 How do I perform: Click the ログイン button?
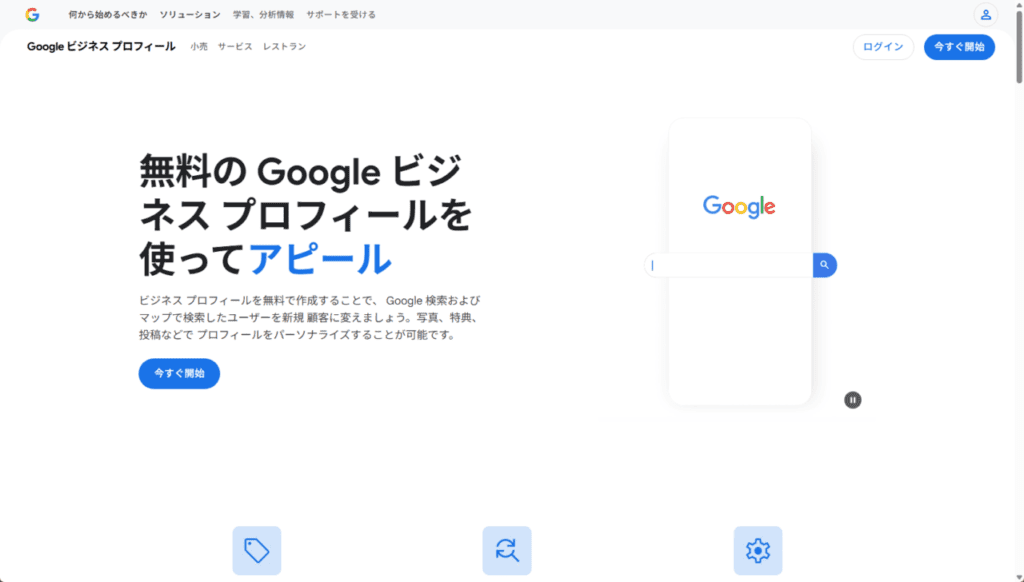point(882,47)
